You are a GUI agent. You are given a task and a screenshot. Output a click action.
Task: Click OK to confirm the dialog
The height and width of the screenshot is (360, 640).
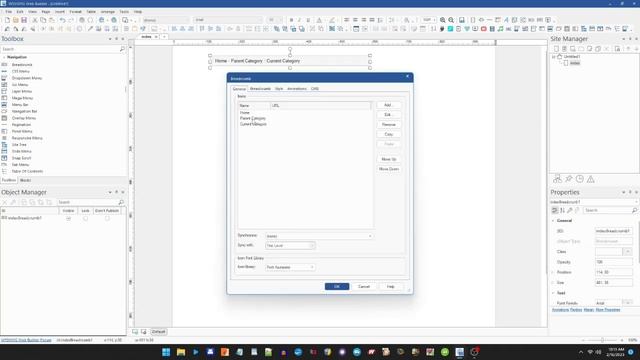pyautogui.click(x=337, y=287)
